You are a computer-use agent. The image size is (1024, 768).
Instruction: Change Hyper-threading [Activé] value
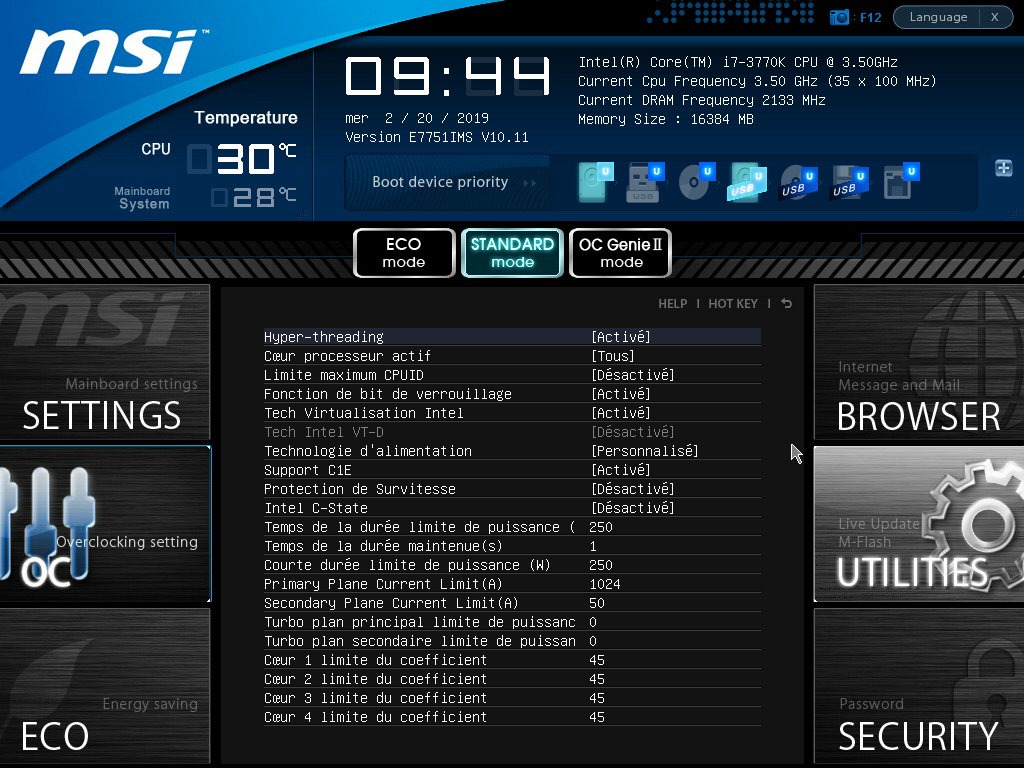coord(620,337)
